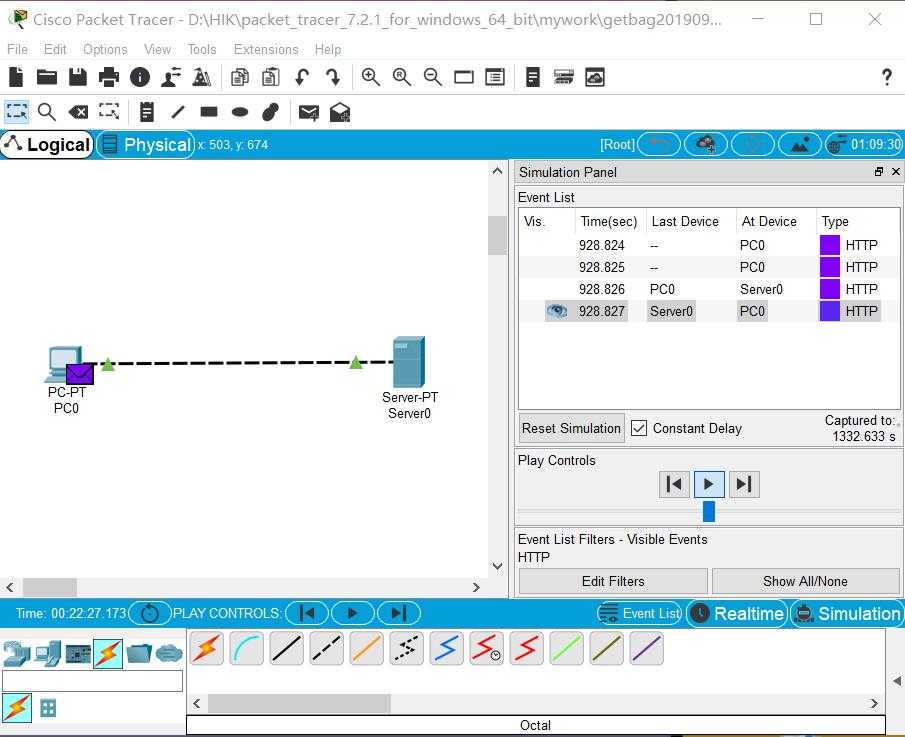Open the Edit menu
The width and height of the screenshot is (905, 737).
(x=55, y=49)
